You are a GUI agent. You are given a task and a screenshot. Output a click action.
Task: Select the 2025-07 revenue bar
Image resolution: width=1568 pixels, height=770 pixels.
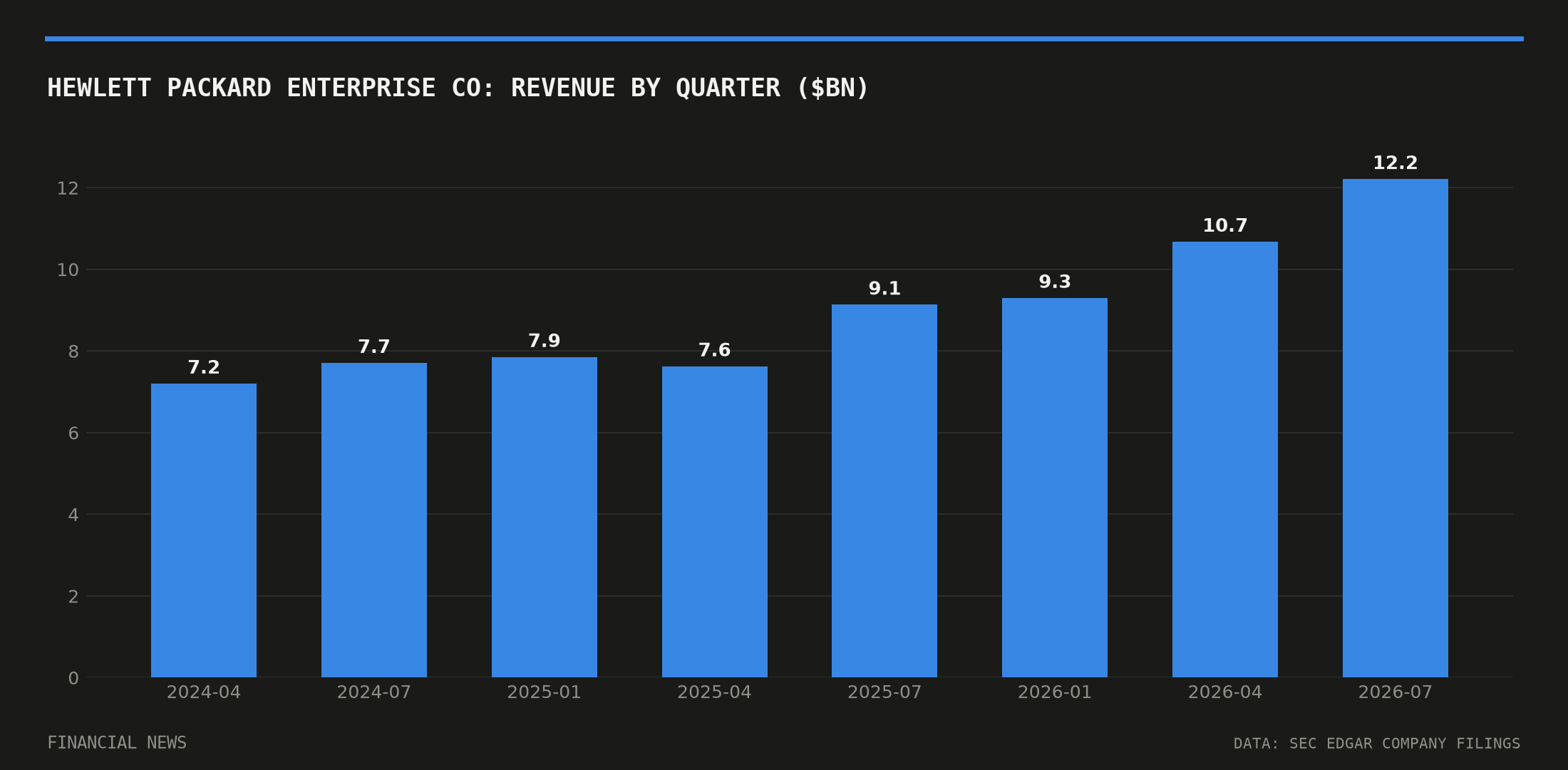pyautogui.click(x=884, y=491)
